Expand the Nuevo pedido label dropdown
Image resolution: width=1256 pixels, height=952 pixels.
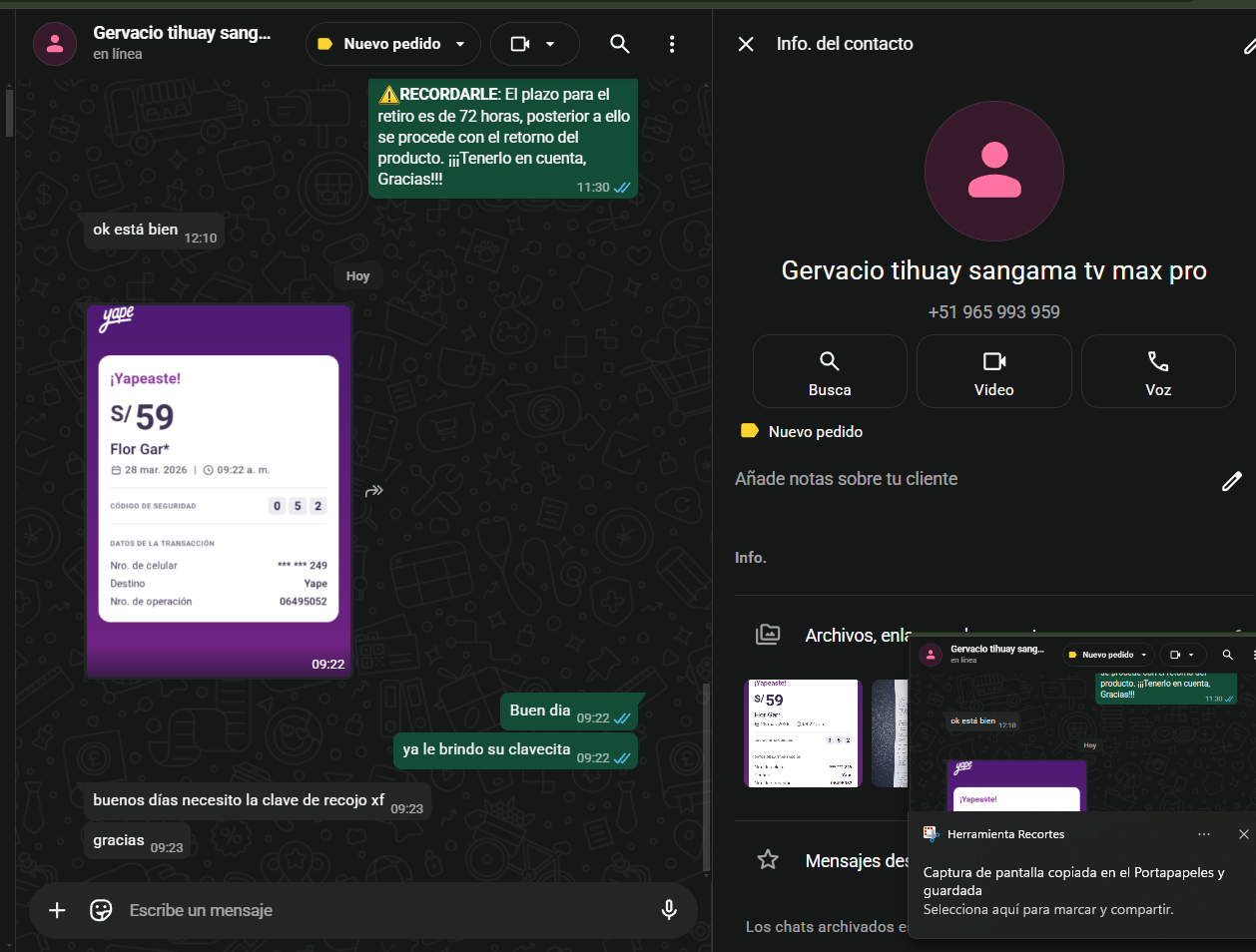460,44
